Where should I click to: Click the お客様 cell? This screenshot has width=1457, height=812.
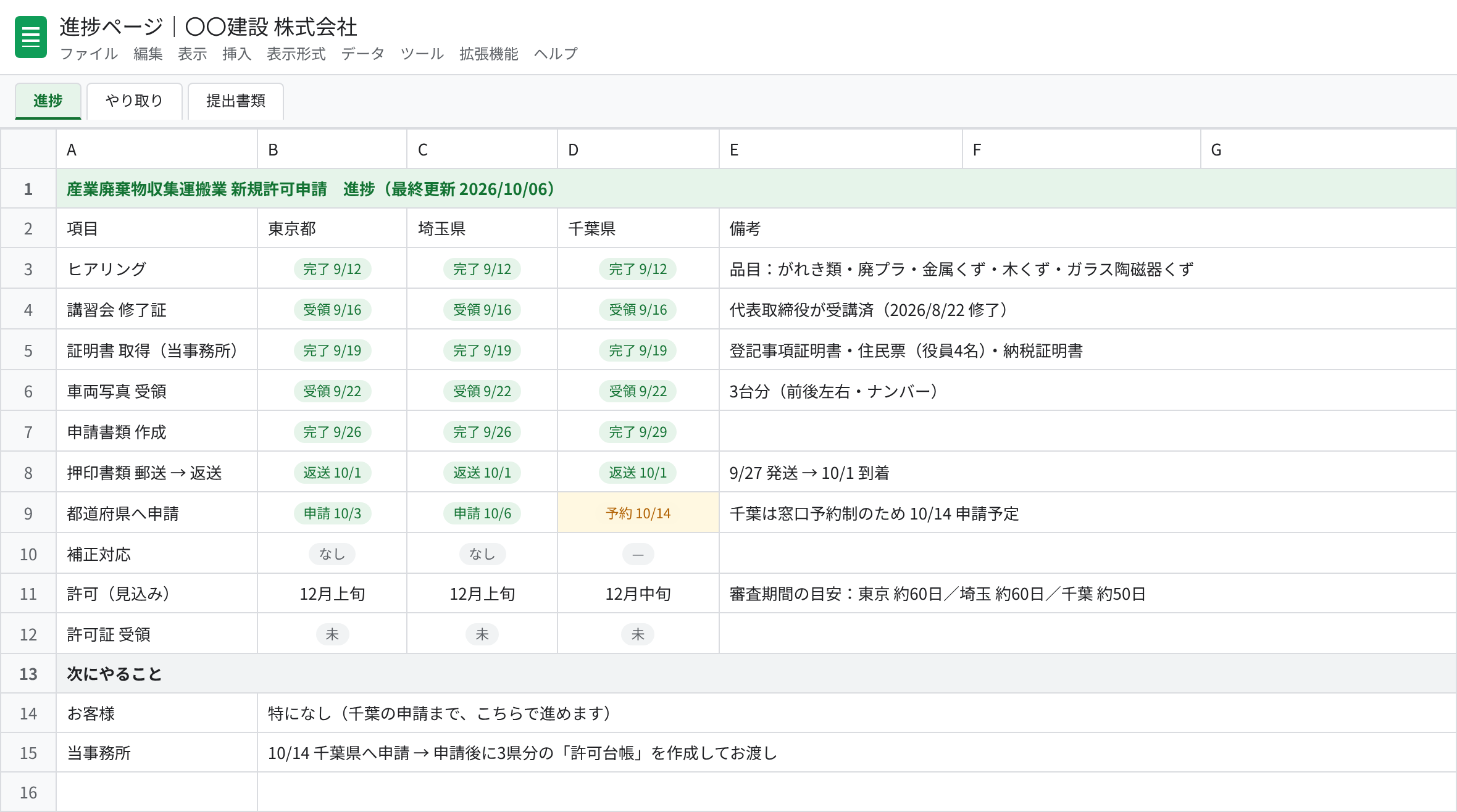click(x=157, y=713)
